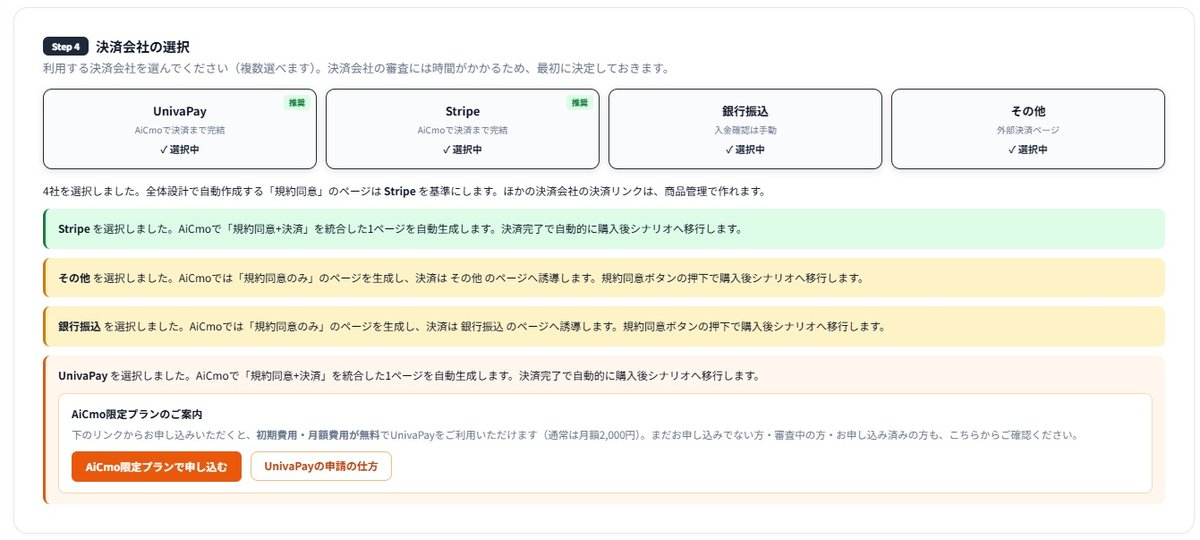This screenshot has width=1200, height=540.
Task: Deselect the UnivaPay payment card
Action: [x=180, y=129]
